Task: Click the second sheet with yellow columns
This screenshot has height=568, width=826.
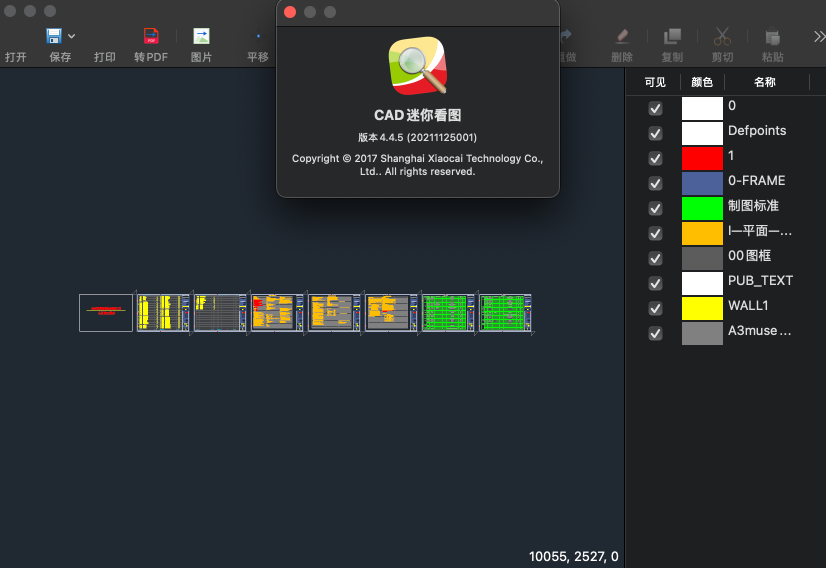Action: pos(163,313)
